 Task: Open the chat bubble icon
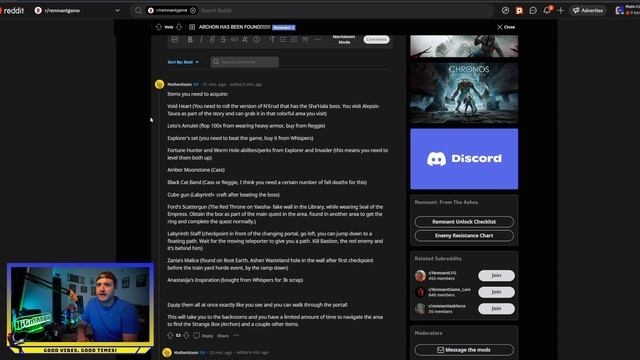click(x=533, y=11)
